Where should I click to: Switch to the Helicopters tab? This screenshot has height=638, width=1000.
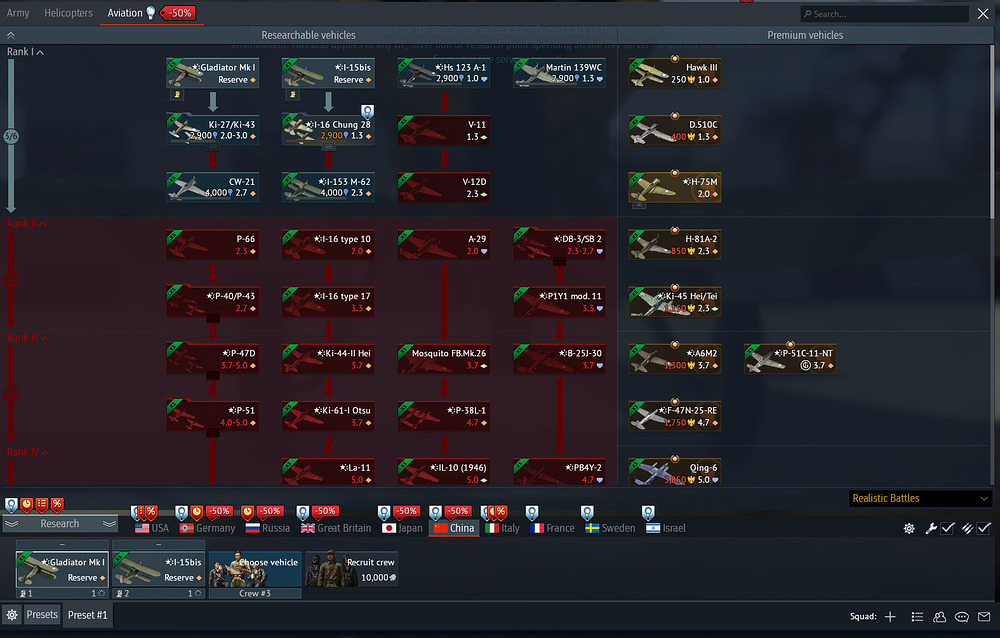point(68,13)
